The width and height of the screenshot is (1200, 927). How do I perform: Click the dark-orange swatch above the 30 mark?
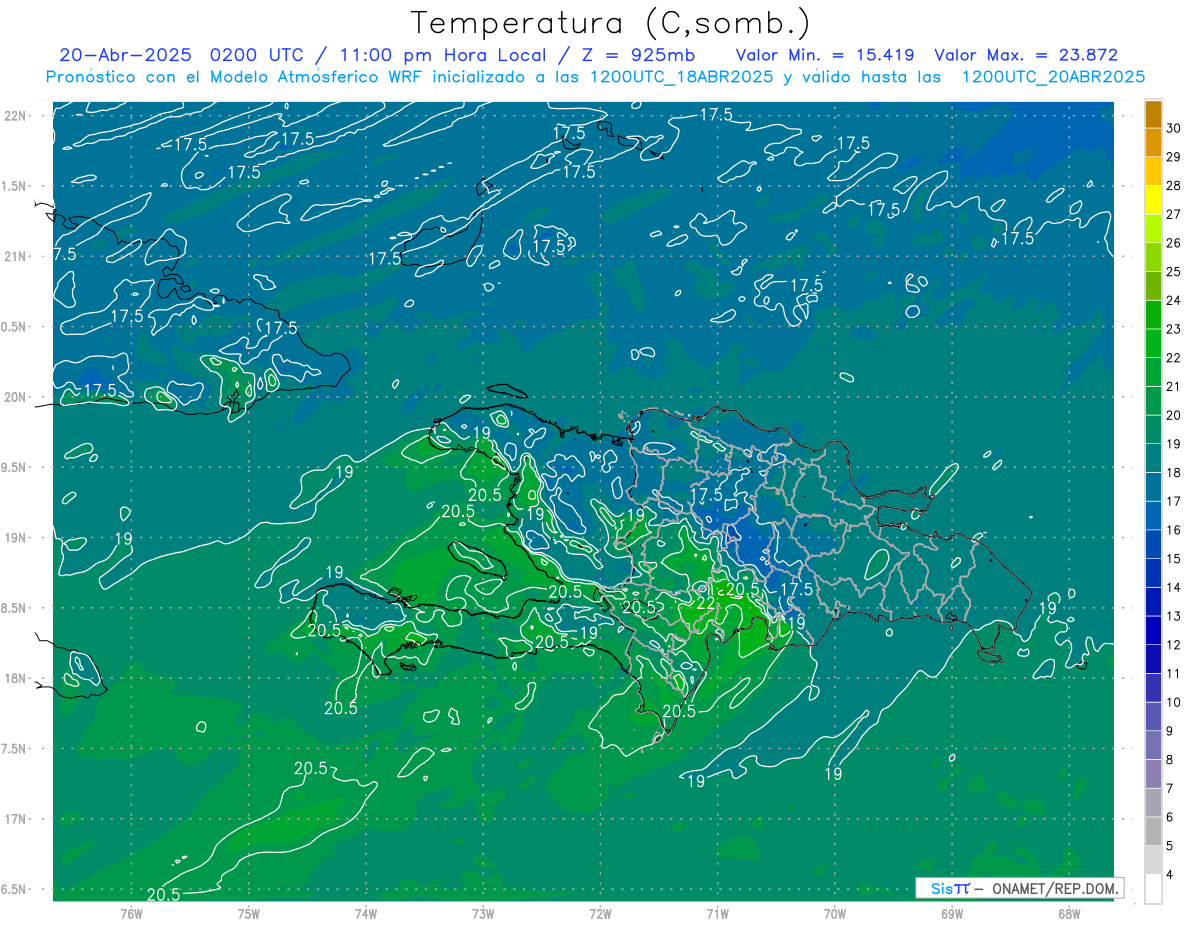(1153, 114)
